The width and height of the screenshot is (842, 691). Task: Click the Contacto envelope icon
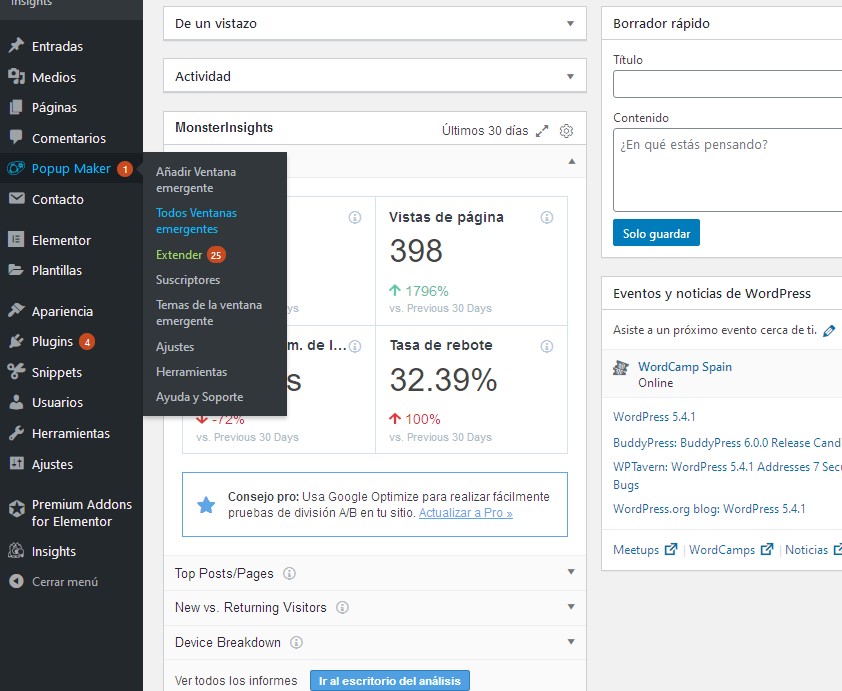17,199
